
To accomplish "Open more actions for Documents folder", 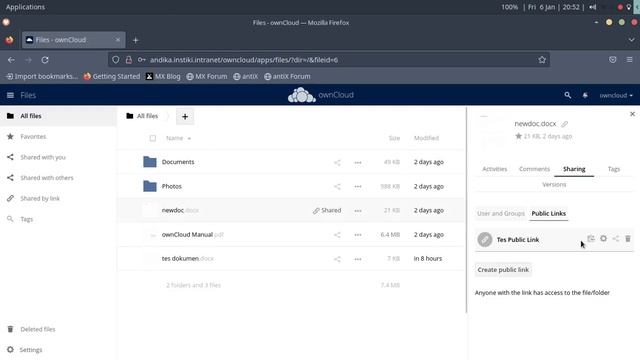I will tap(358, 162).
